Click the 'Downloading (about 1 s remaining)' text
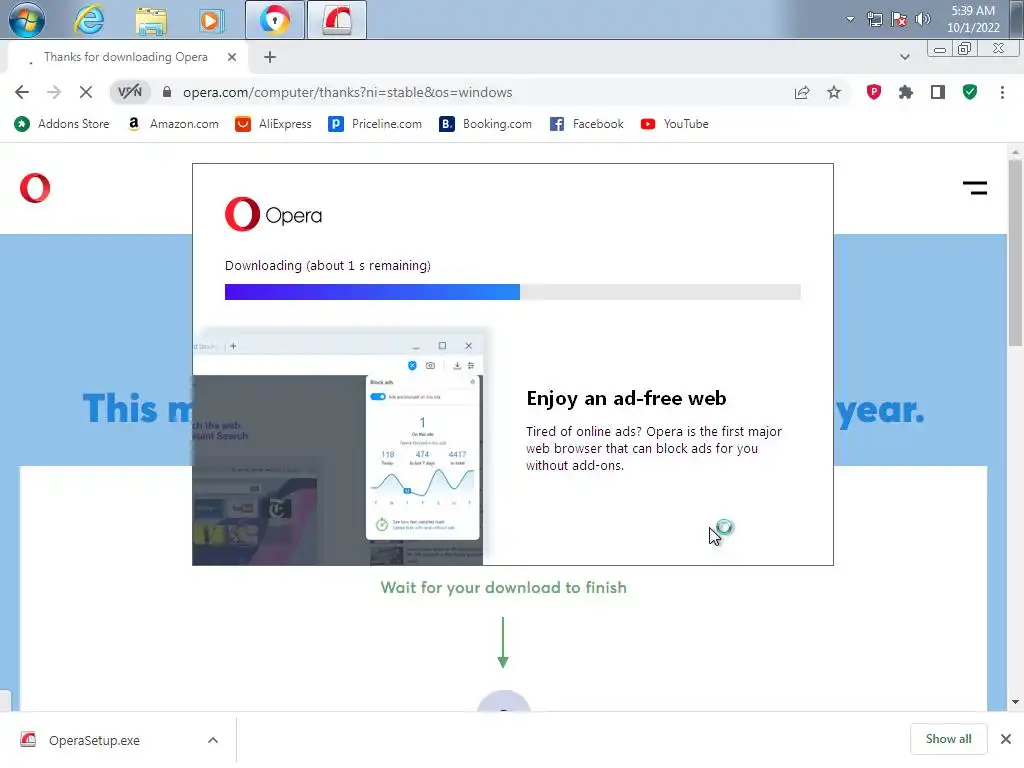This screenshot has width=1024, height=768. pos(328,266)
